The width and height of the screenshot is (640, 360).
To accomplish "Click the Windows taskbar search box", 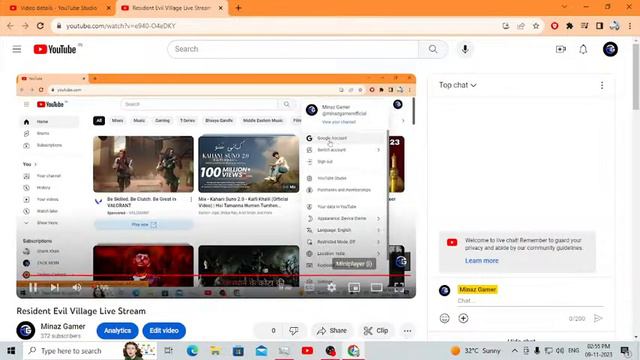I will (x=89, y=351).
